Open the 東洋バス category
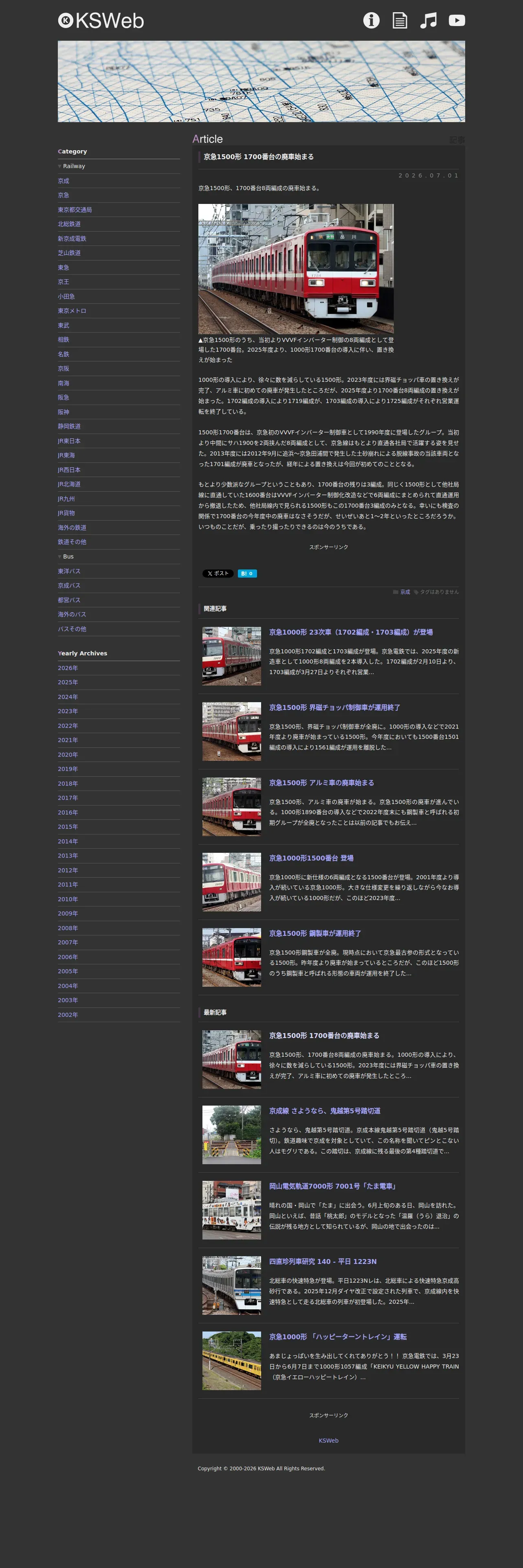 pyautogui.click(x=69, y=572)
